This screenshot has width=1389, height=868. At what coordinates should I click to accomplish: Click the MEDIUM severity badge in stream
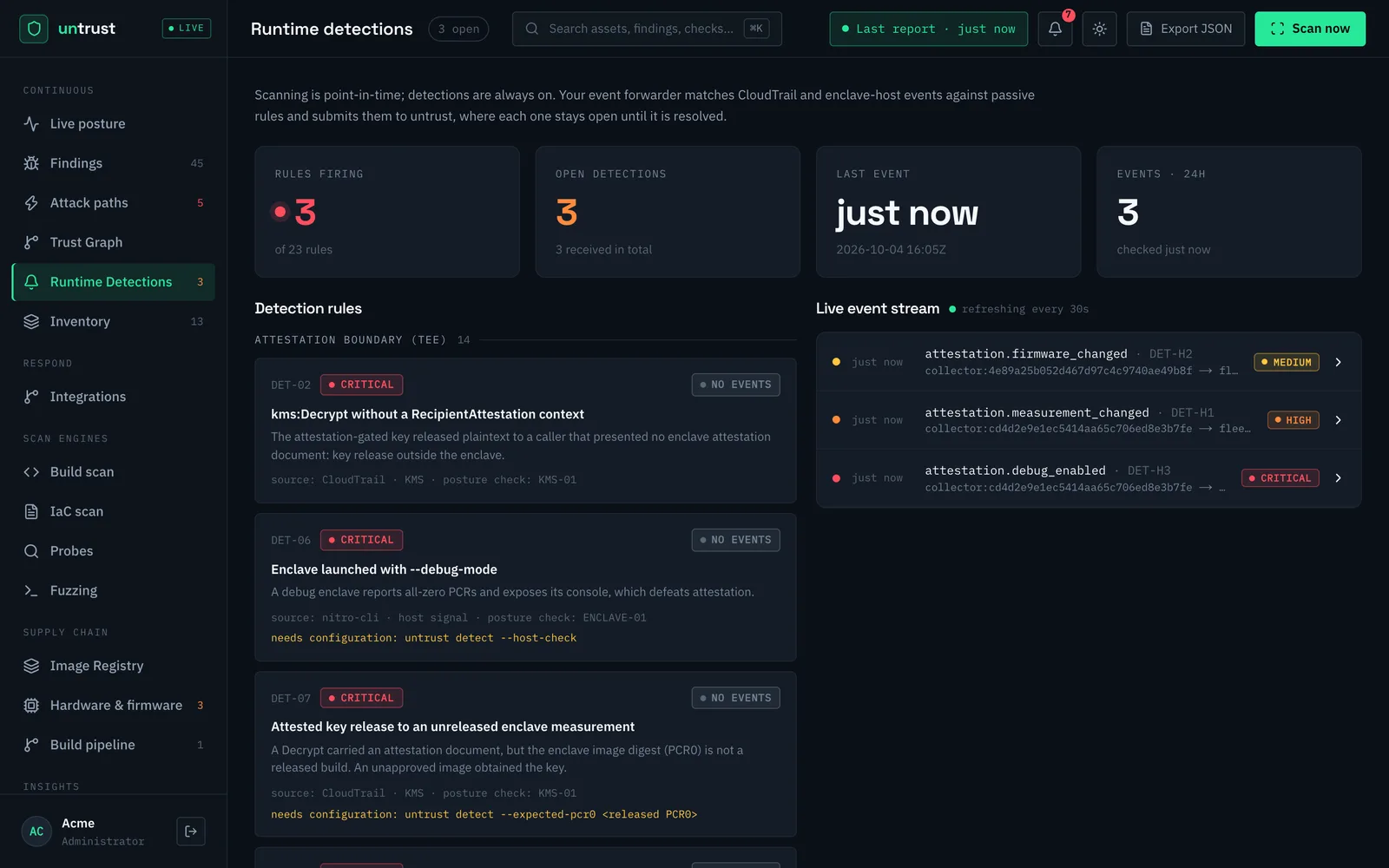1287,362
